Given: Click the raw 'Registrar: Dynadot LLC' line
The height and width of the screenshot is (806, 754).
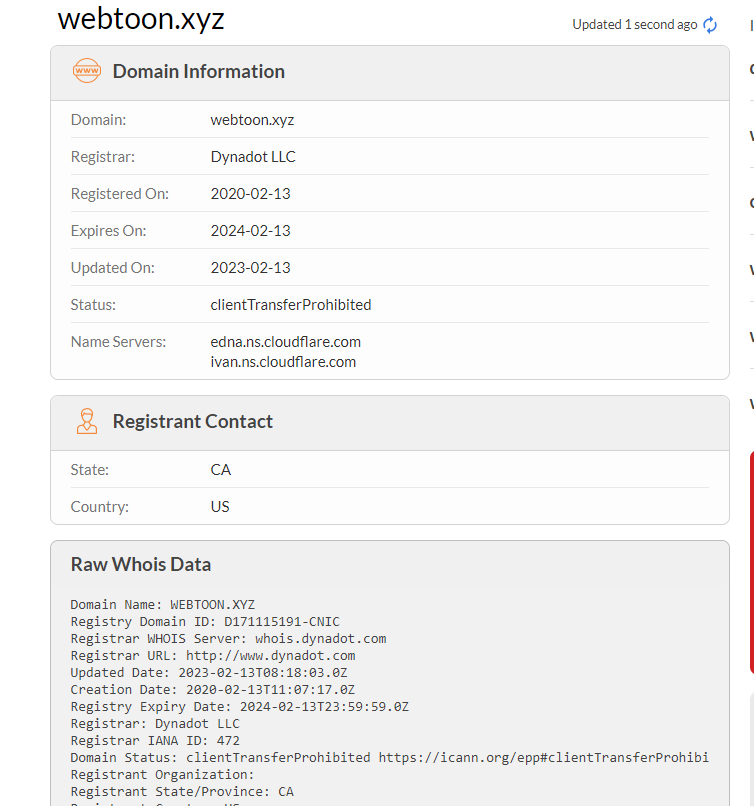Looking at the screenshot, I should click(155, 723).
